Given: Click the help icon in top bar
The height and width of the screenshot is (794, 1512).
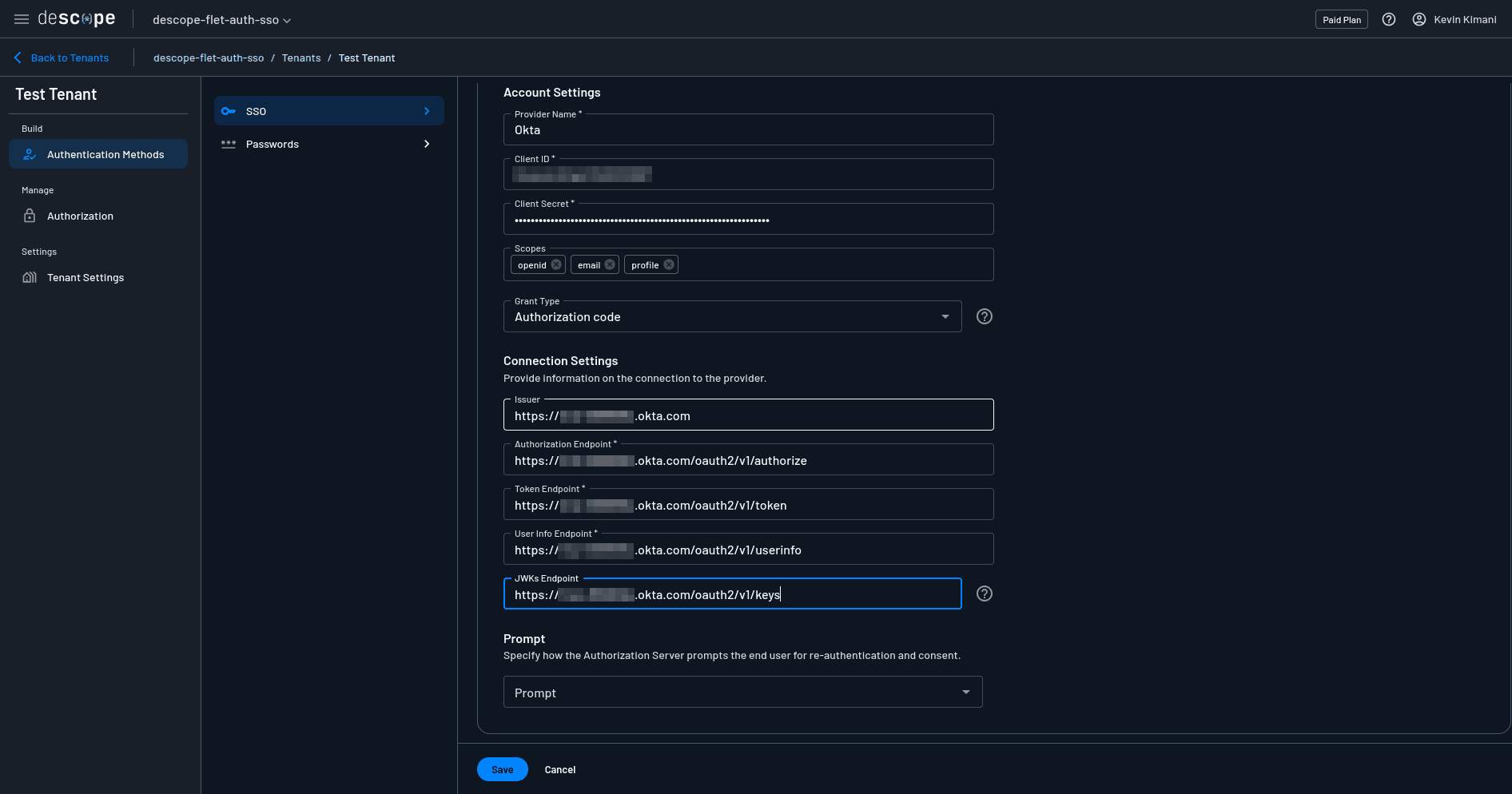Looking at the screenshot, I should 1389,19.
